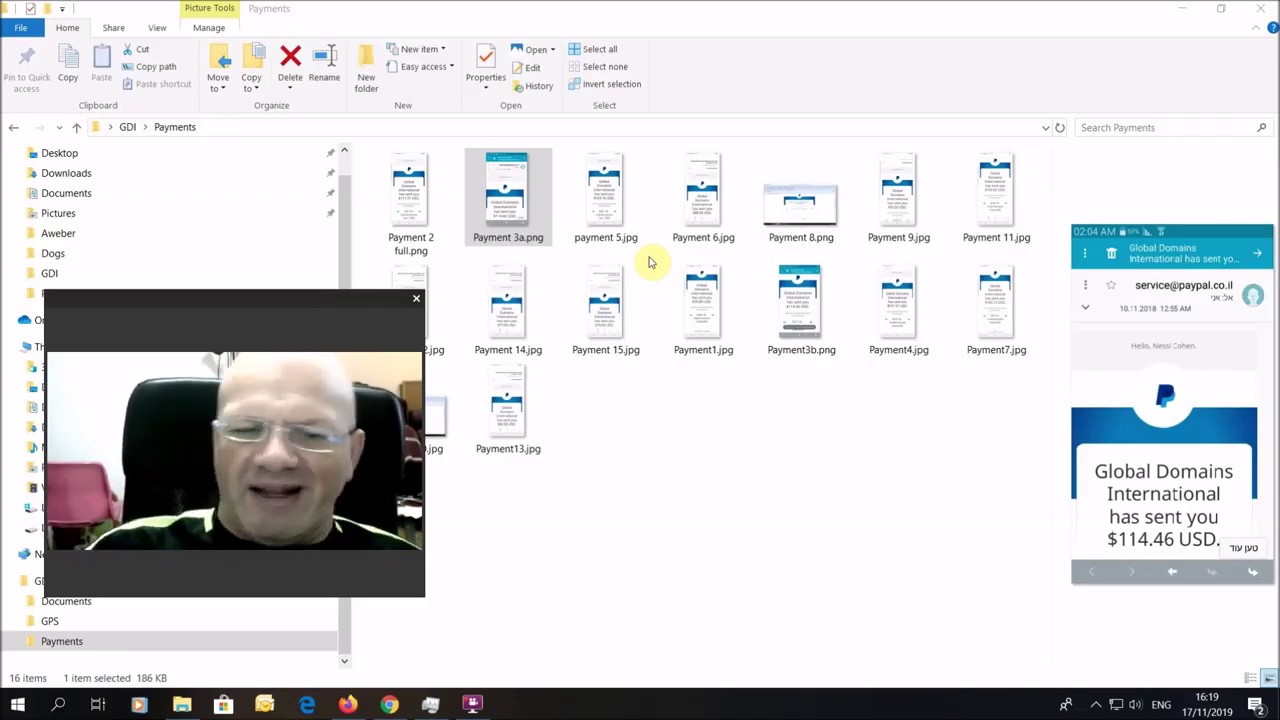
Task: Go back with the back arrow
Action: 14,127
